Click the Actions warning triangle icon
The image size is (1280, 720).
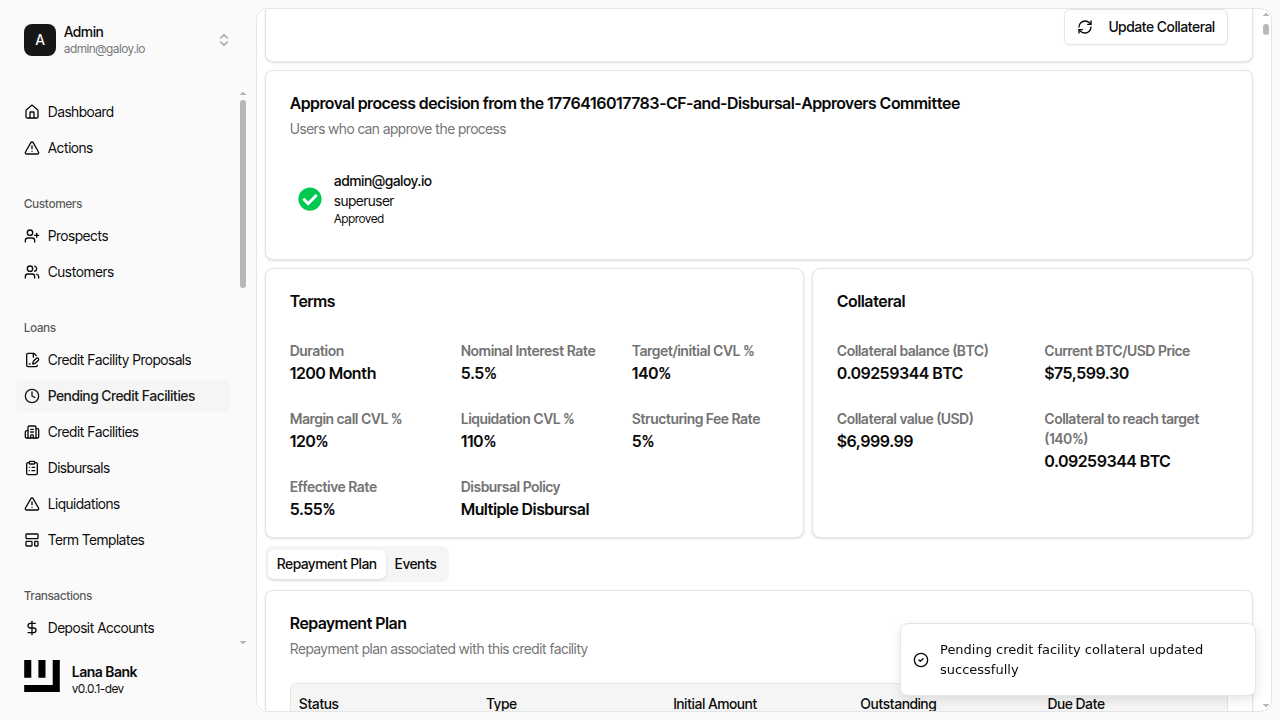(x=32, y=148)
